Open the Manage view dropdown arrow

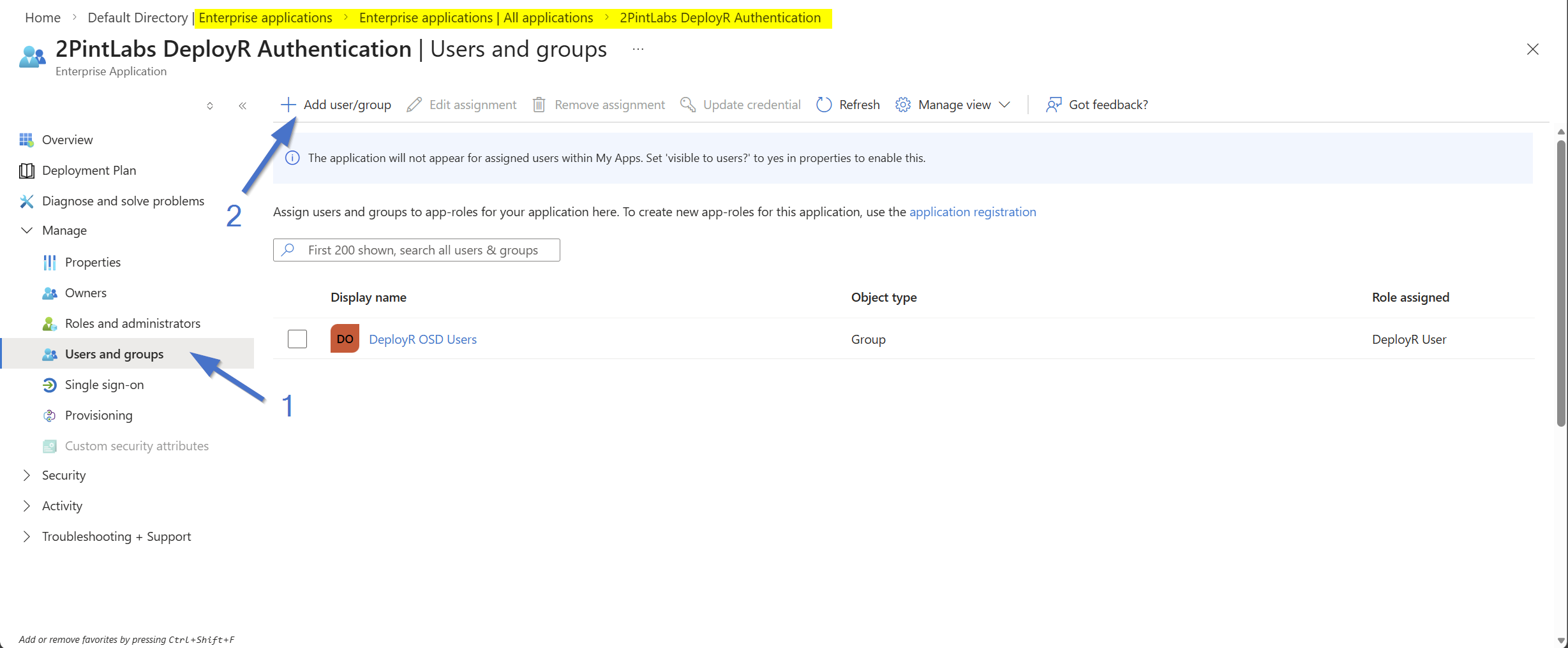click(1004, 105)
